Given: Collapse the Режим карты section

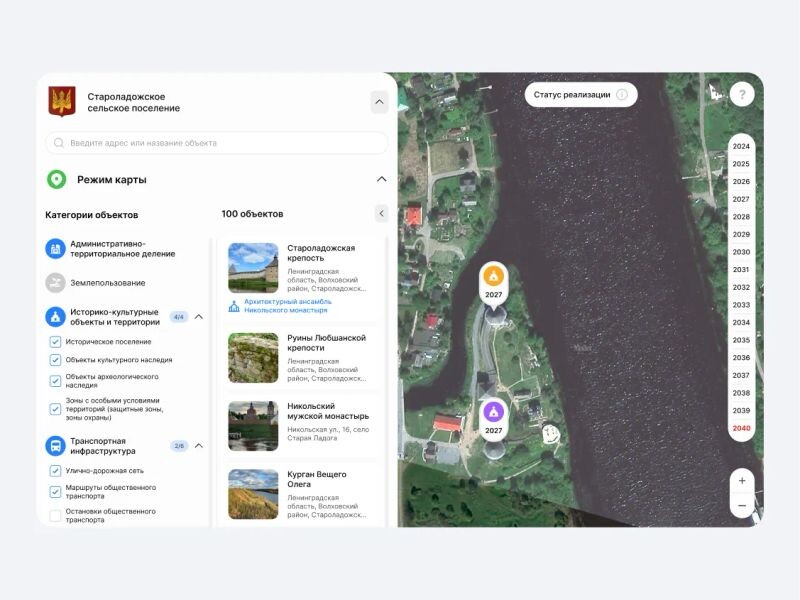Looking at the screenshot, I should (380, 179).
